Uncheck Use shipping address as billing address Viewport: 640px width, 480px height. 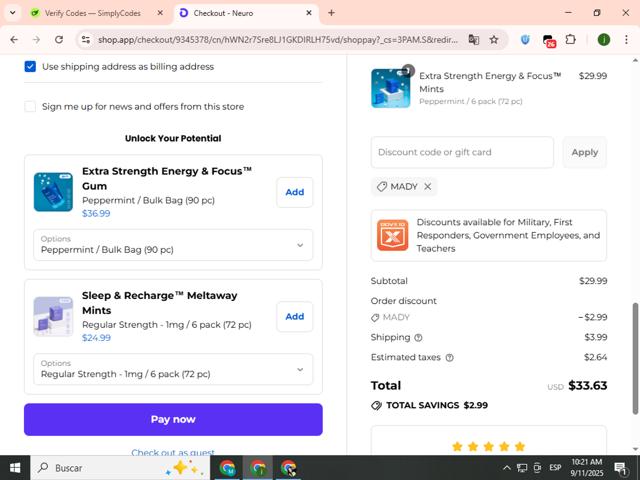(30, 67)
